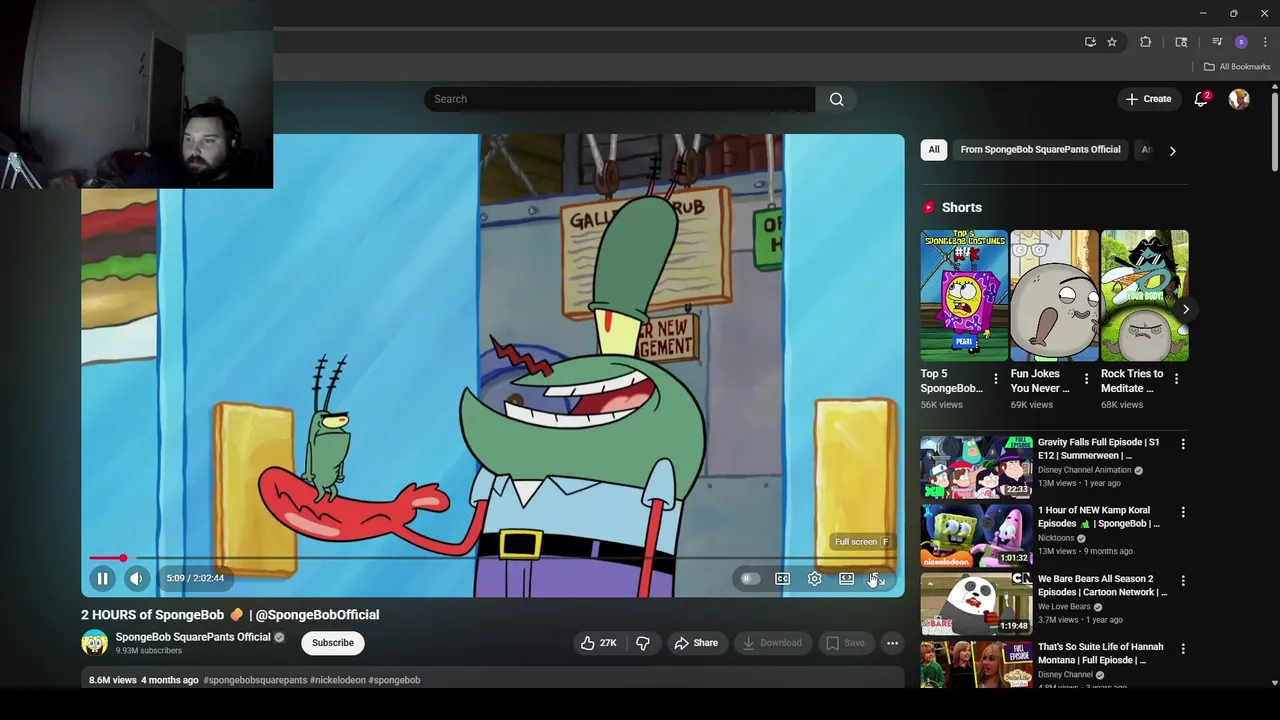The width and height of the screenshot is (1280, 720).
Task: Pause the SpongeBob video
Action: [x=102, y=578]
